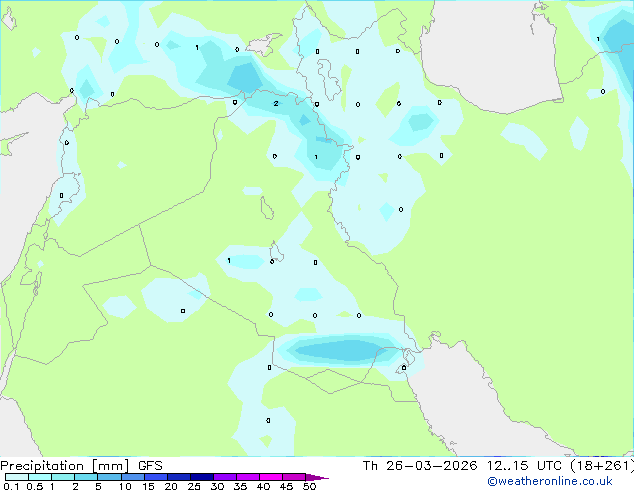The image size is (634, 490).
Task: Click the '0.1' legend scale label
Action: 11,486
